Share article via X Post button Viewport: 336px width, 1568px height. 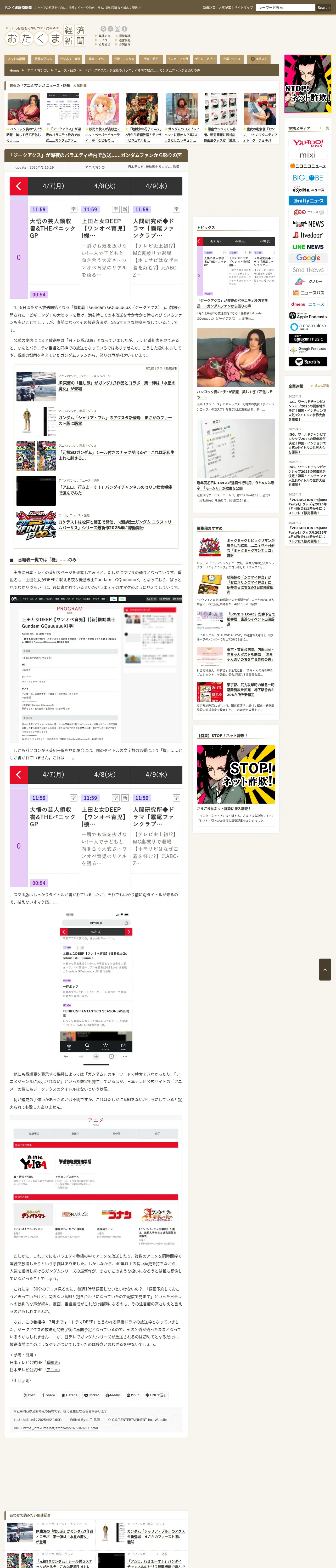click(29, 1395)
